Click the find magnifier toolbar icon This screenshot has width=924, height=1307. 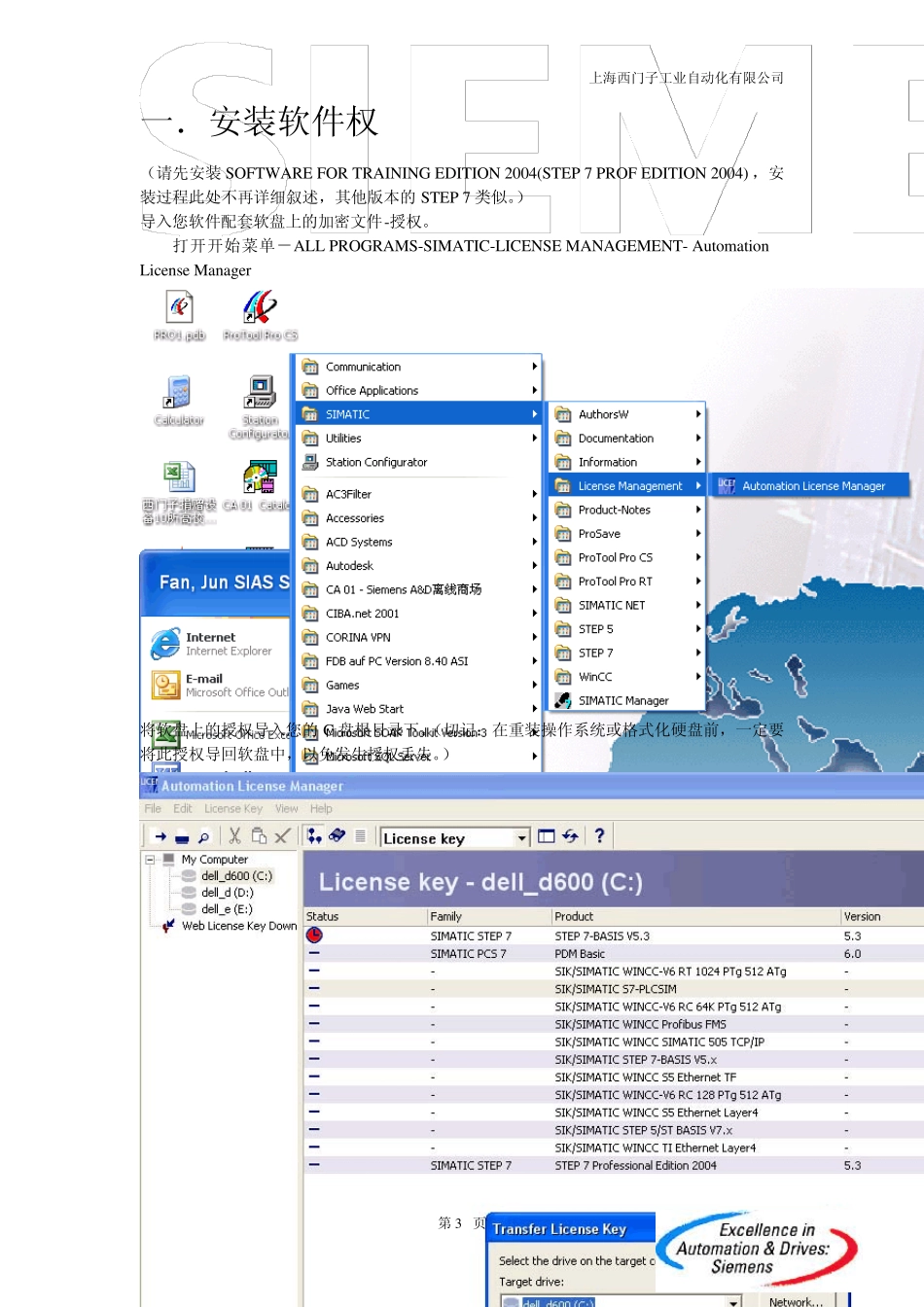203,836
